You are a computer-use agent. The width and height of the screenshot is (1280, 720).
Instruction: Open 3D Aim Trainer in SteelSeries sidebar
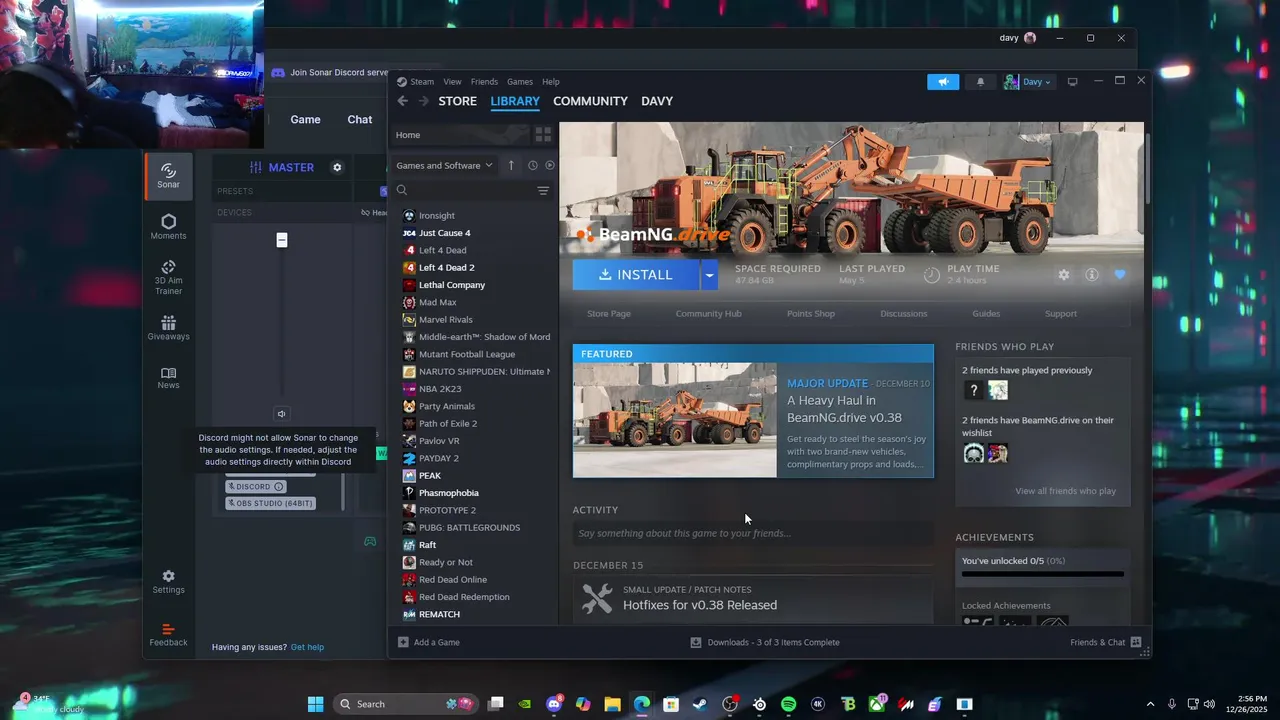tap(168, 278)
